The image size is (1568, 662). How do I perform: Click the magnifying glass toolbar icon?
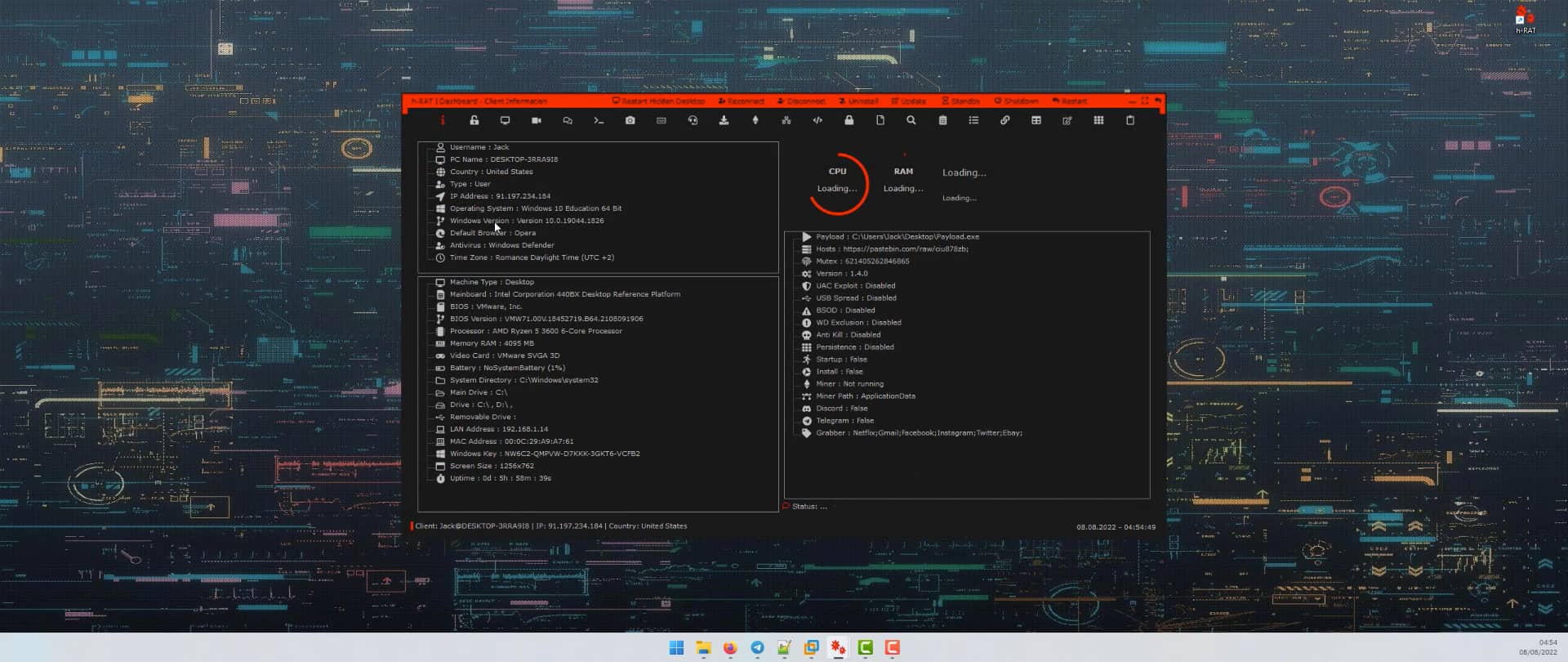tap(911, 120)
